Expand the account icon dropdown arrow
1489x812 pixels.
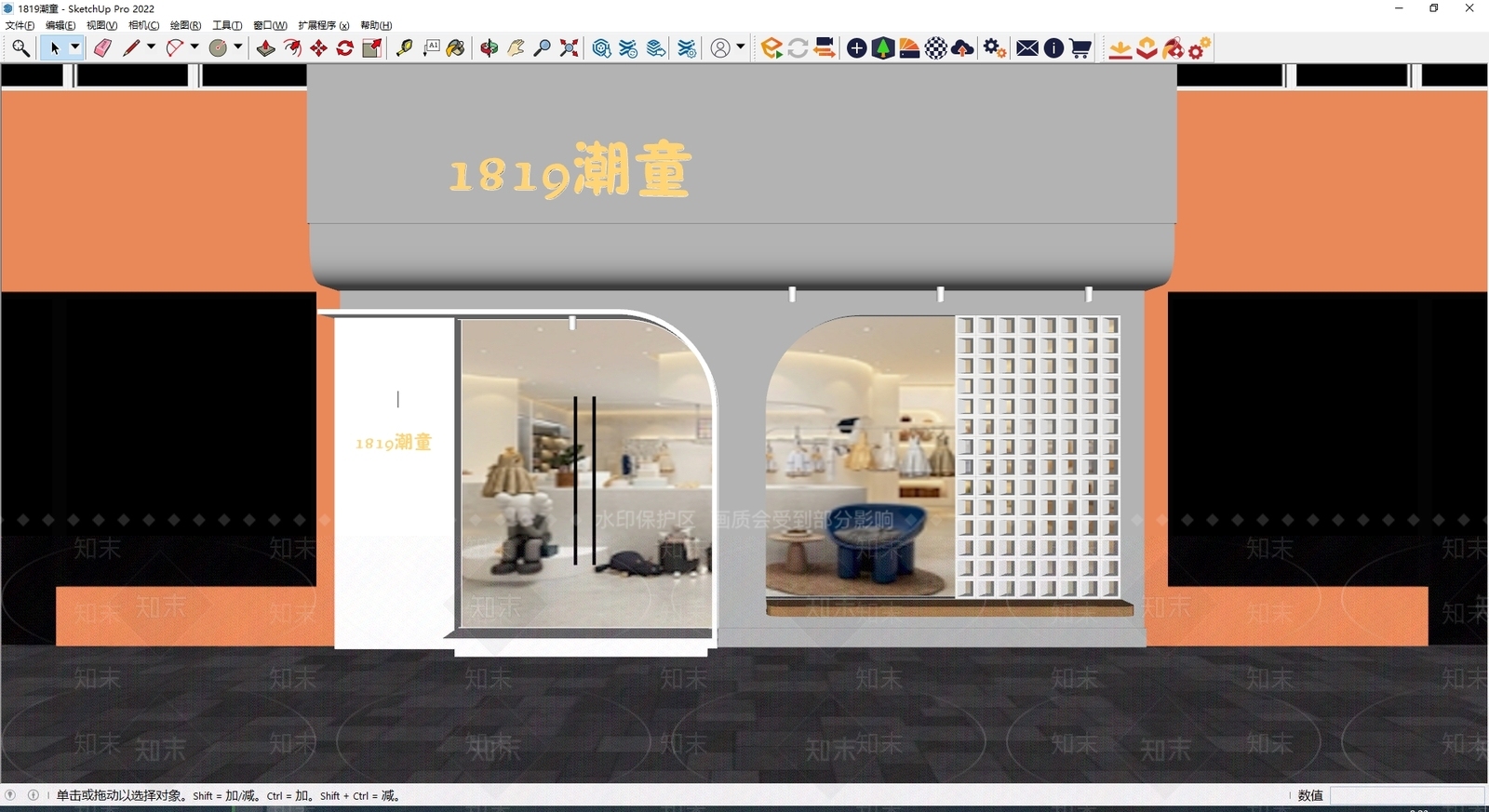pos(741,47)
